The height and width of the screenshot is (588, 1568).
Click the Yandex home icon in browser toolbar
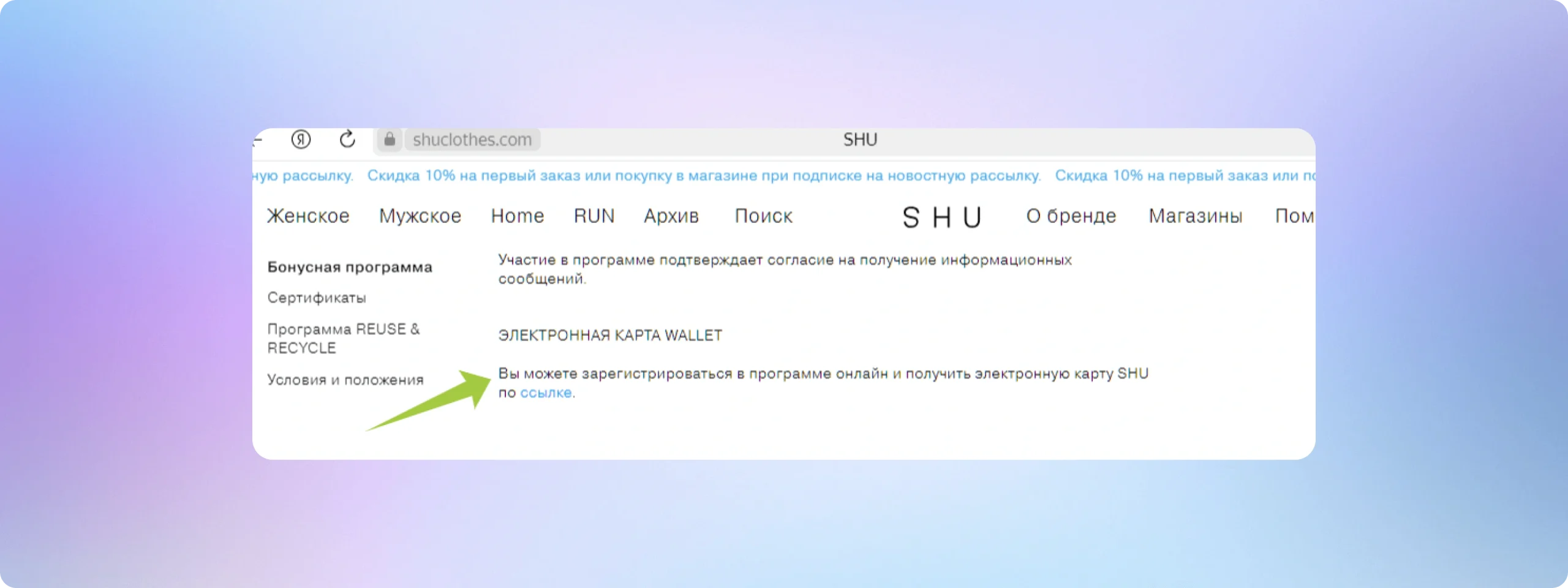[301, 140]
